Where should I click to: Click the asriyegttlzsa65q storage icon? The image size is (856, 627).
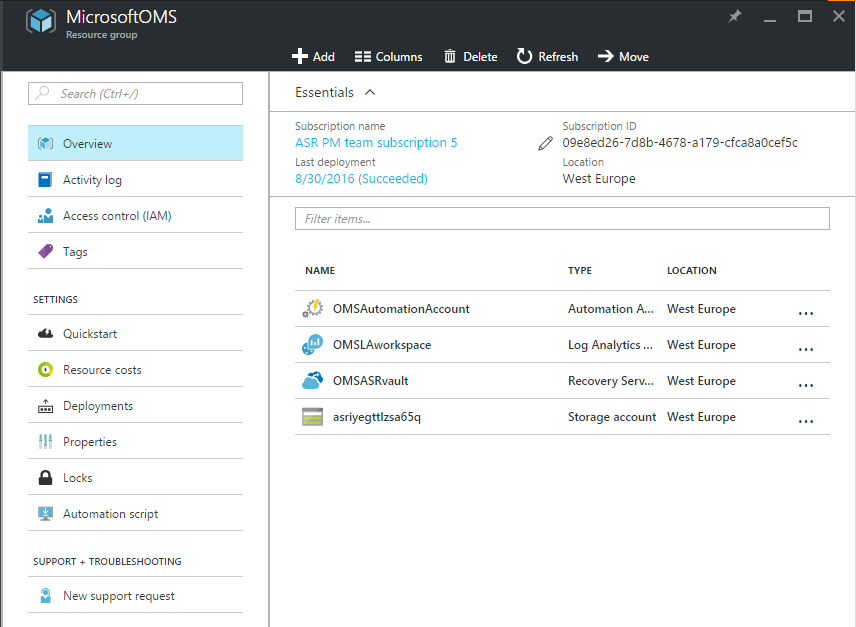(312, 417)
